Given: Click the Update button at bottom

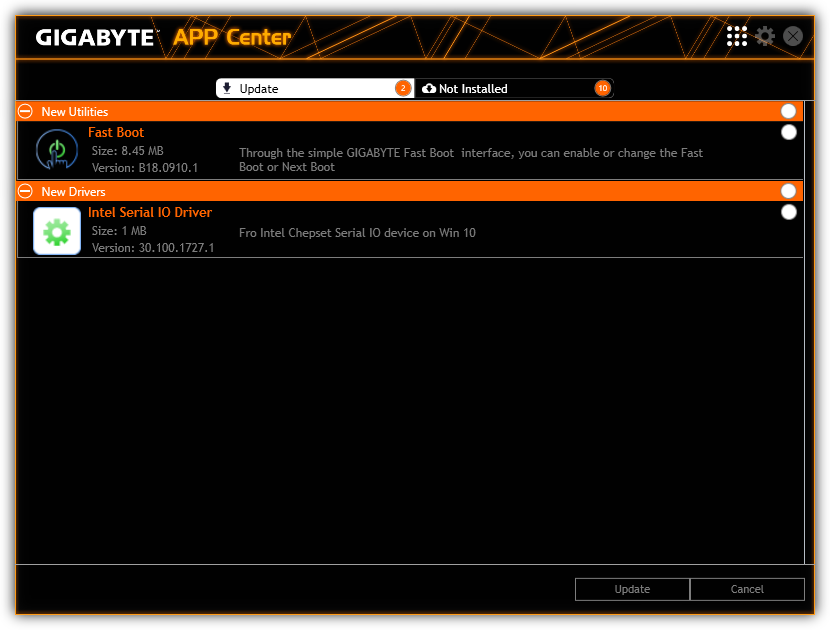Looking at the screenshot, I should [x=632, y=589].
